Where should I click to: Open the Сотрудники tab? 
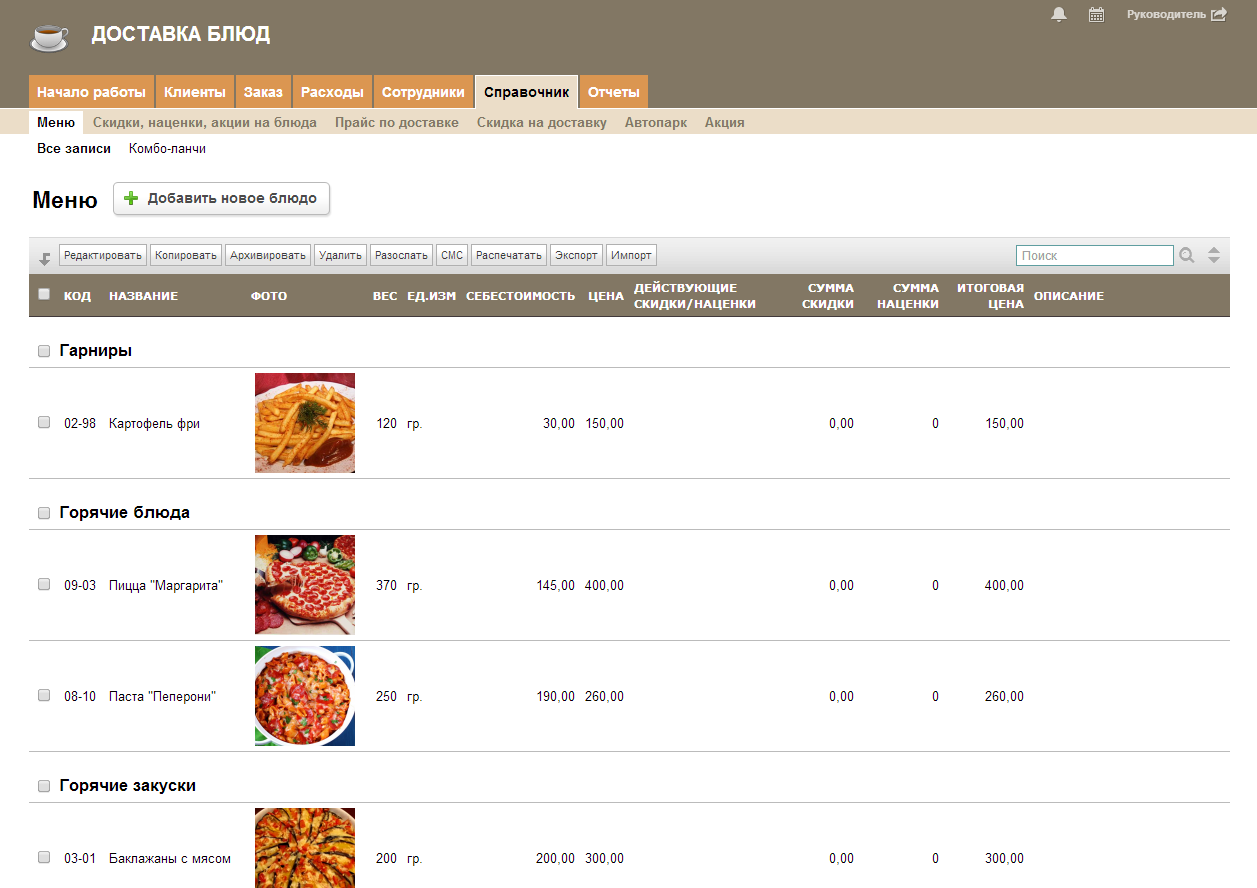coord(423,92)
